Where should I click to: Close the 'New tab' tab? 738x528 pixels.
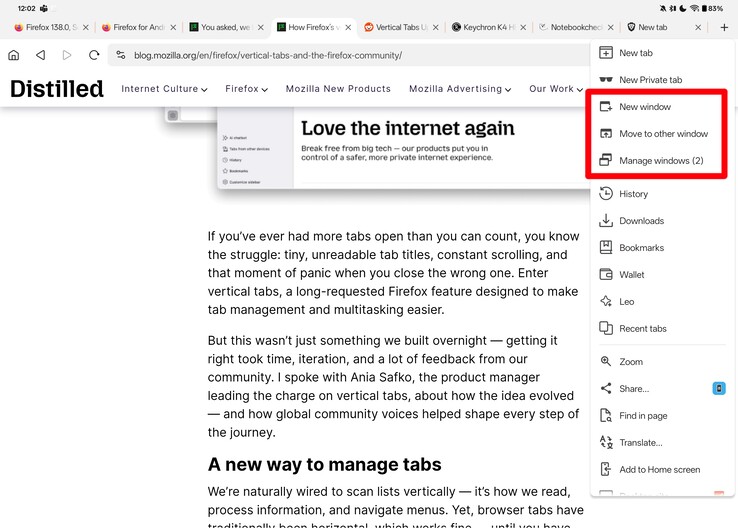tap(698, 27)
